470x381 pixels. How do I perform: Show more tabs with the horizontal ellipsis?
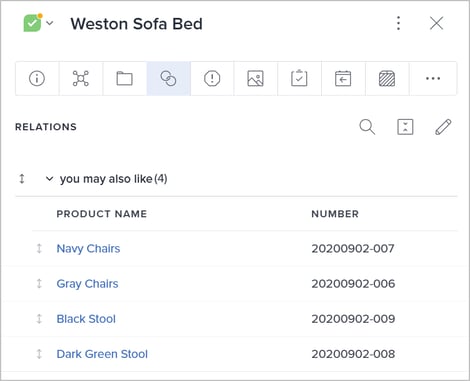433,79
